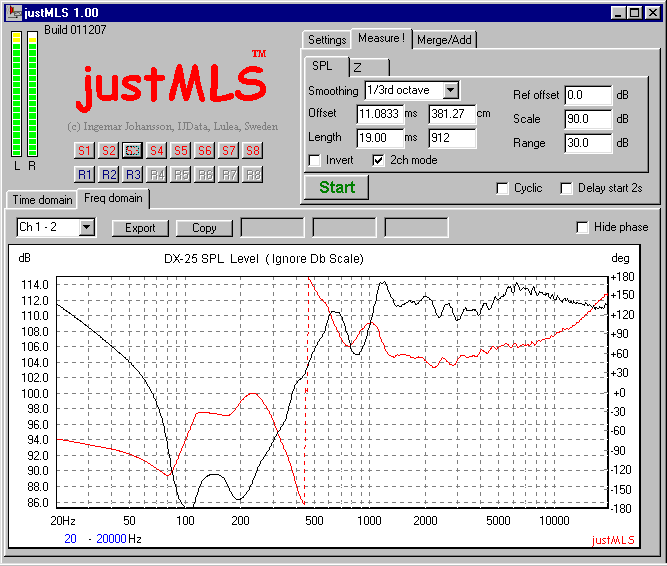667x566 pixels.
Task: Close the justMLS window
Action: click(653, 13)
